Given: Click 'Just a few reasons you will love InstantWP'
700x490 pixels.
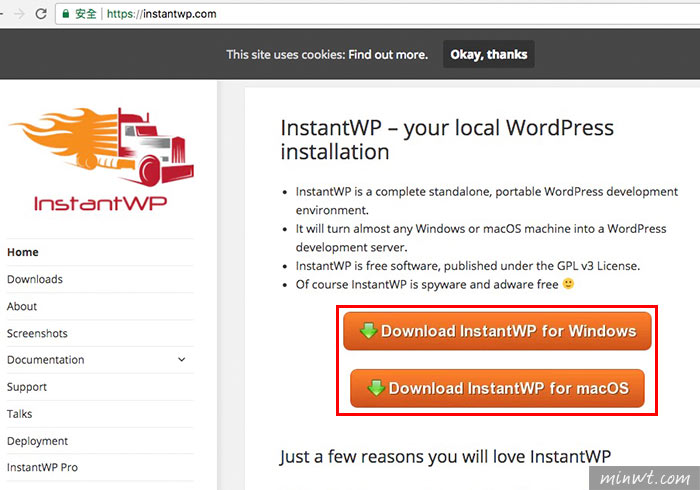Looking at the screenshot, I should tap(445, 457).
